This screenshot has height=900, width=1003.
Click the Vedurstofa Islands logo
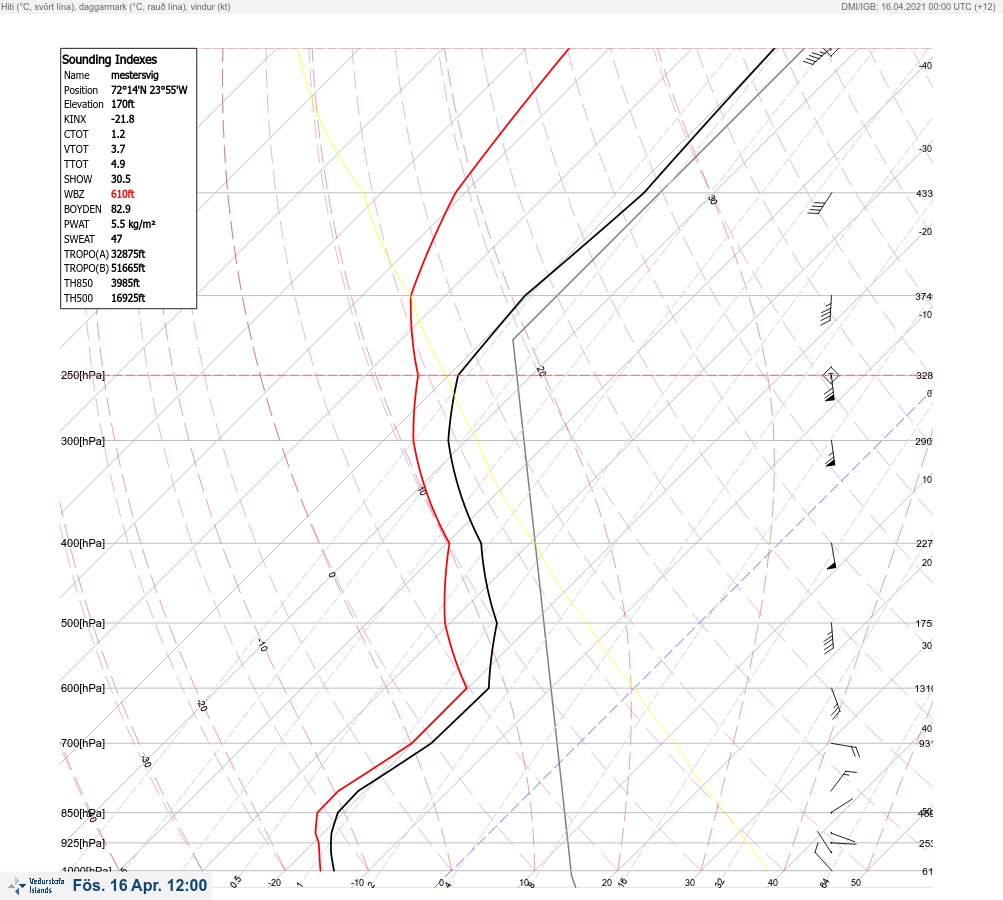click(x=36, y=885)
